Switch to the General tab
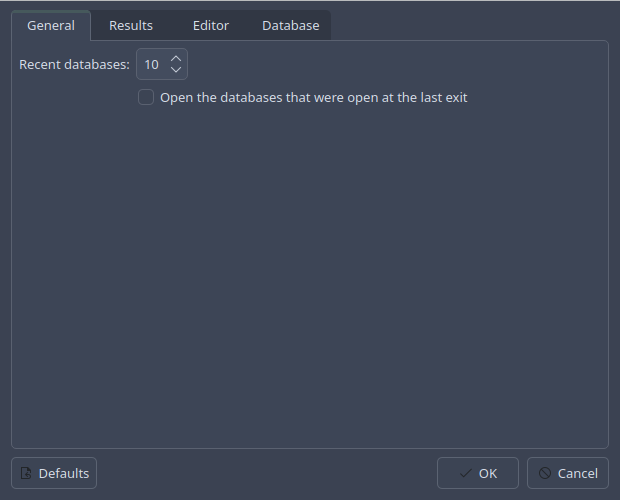The width and height of the screenshot is (620, 500). click(x=51, y=26)
